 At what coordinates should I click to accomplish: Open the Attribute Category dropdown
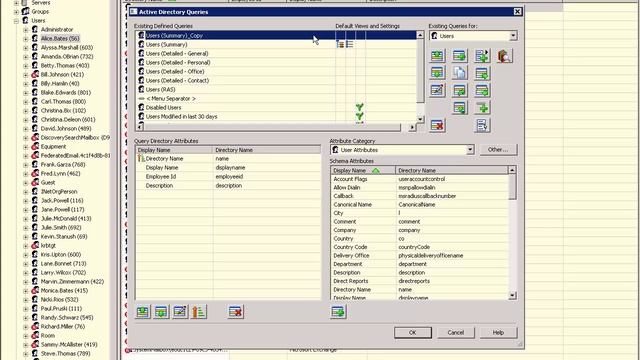[470, 150]
